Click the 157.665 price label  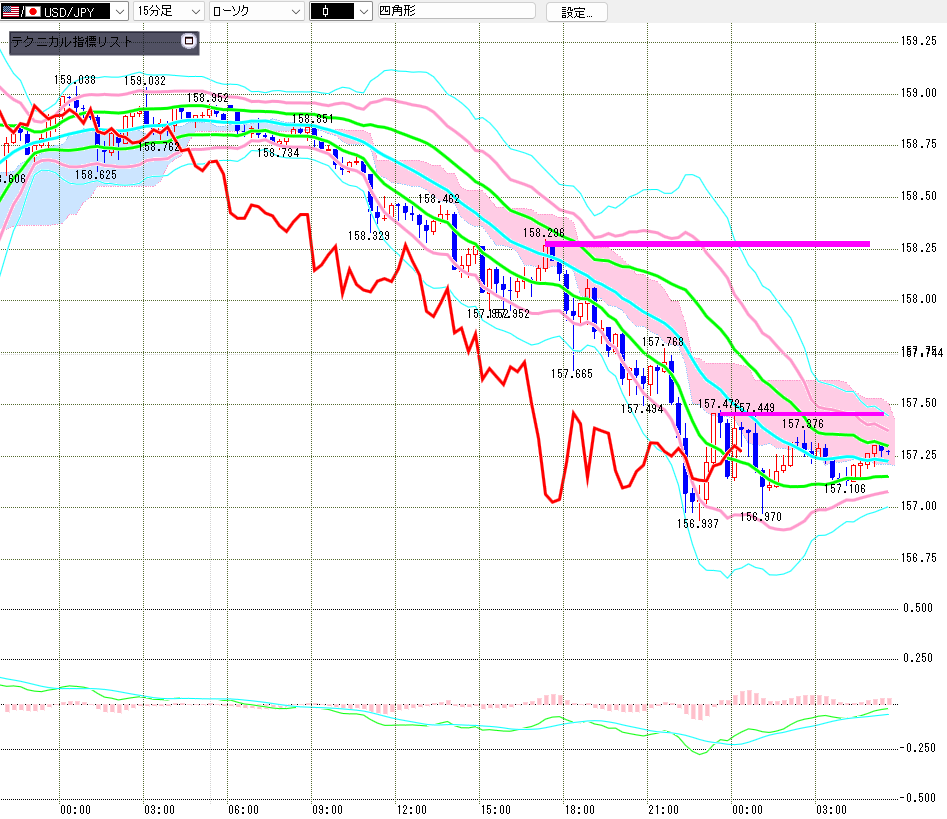[572, 374]
